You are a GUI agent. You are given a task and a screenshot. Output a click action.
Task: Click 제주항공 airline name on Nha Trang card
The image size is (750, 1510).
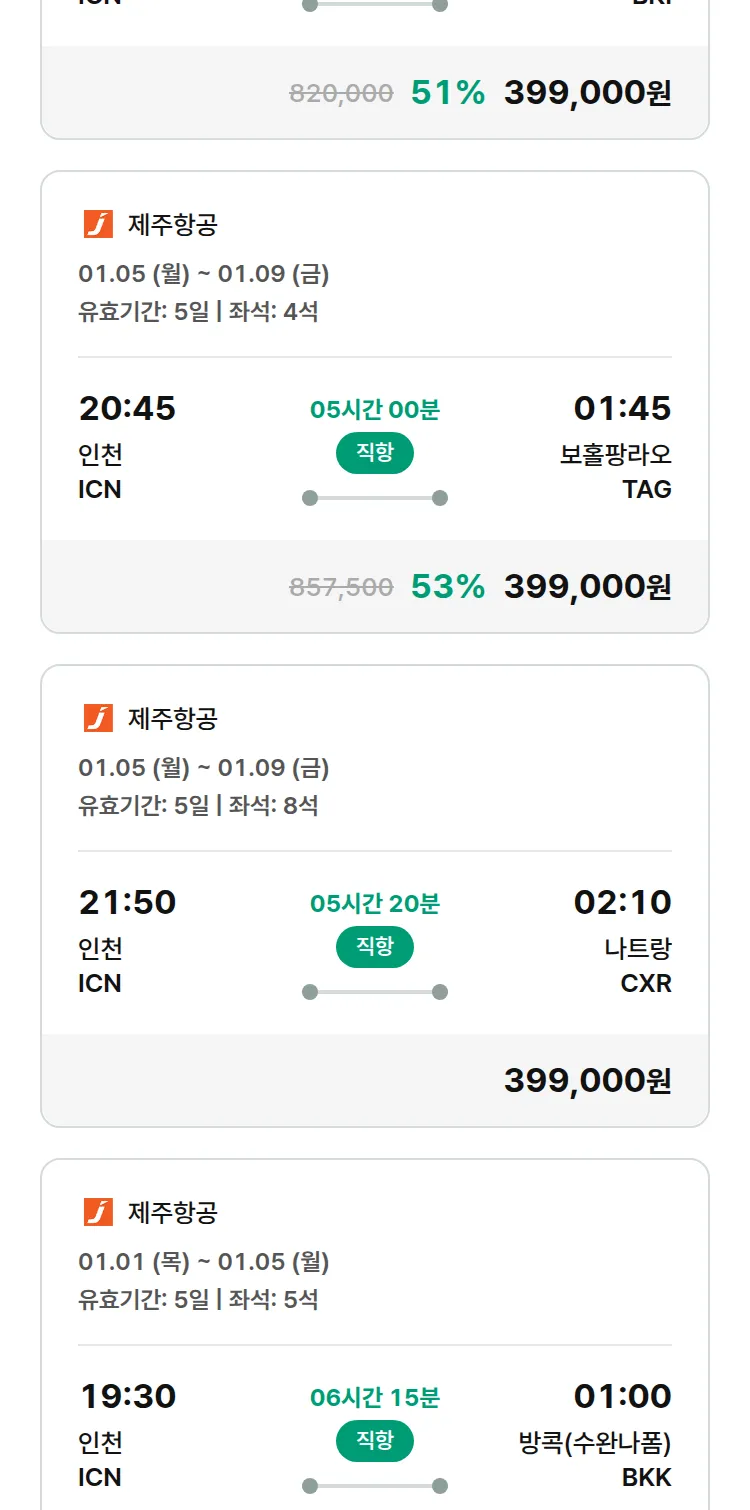[172, 718]
